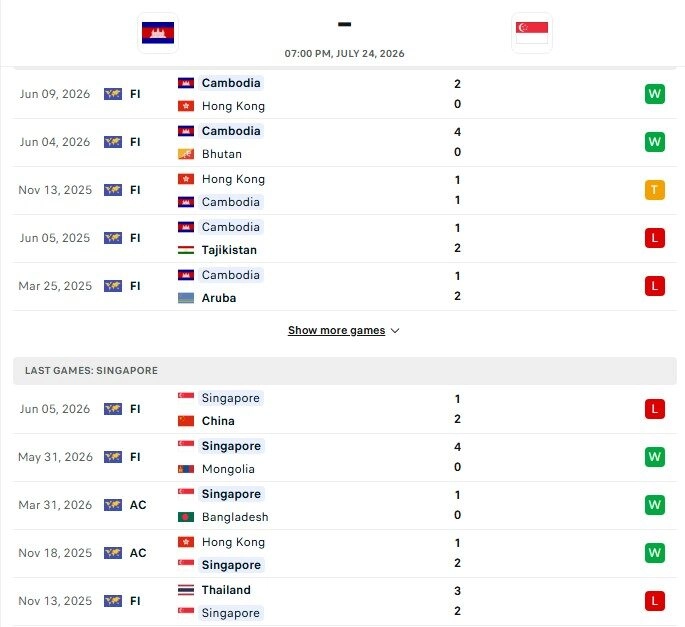Click the competition icon for Jun 04, 2026
The image size is (685, 627).
(113, 142)
